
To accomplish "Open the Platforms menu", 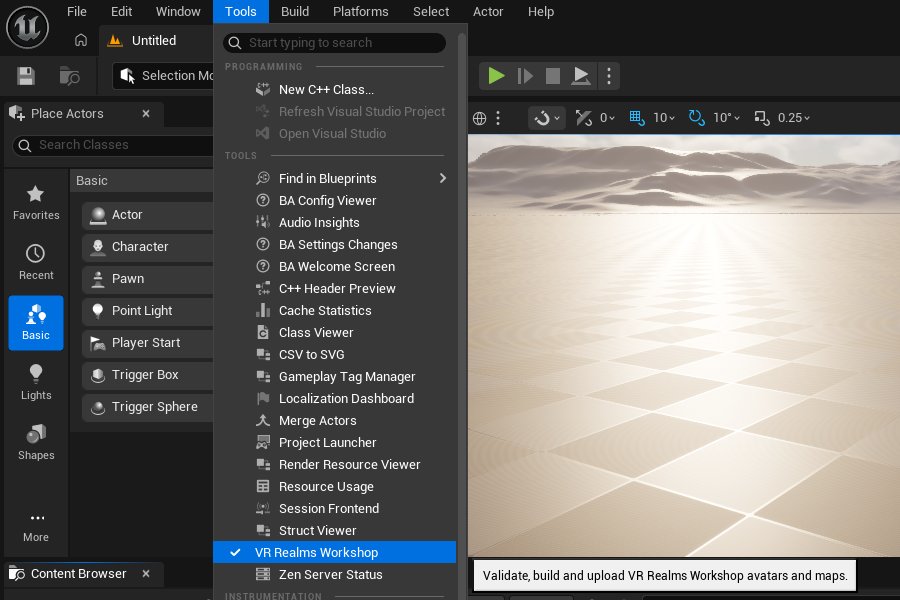I will [360, 11].
